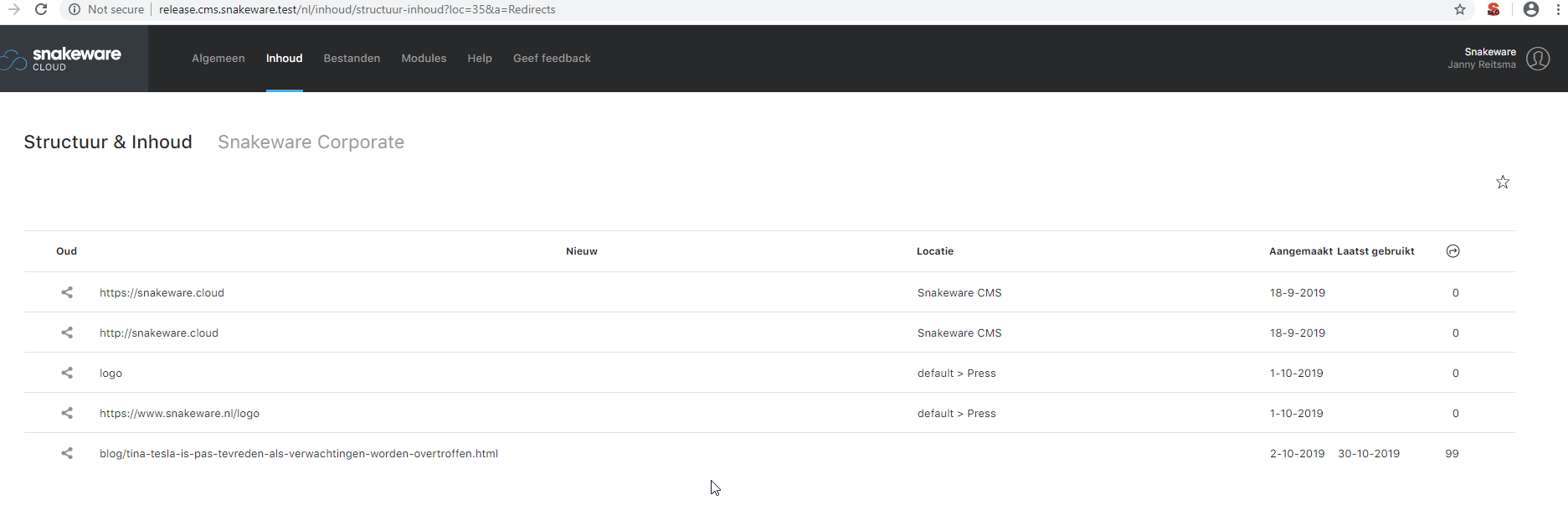Viewport: 1568px width, 526px height.
Task: Click usage count 0 in https://www.snakeware.nl/logo row
Action: point(1456,413)
